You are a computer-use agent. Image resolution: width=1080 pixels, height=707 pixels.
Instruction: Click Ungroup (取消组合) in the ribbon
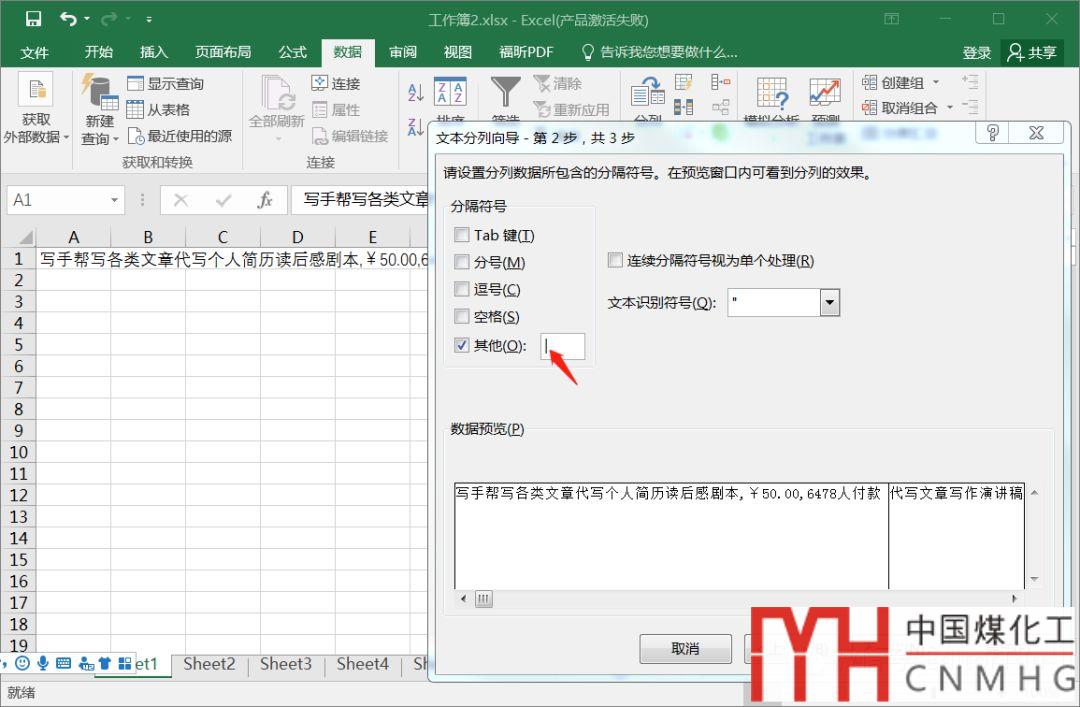coord(900,107)
